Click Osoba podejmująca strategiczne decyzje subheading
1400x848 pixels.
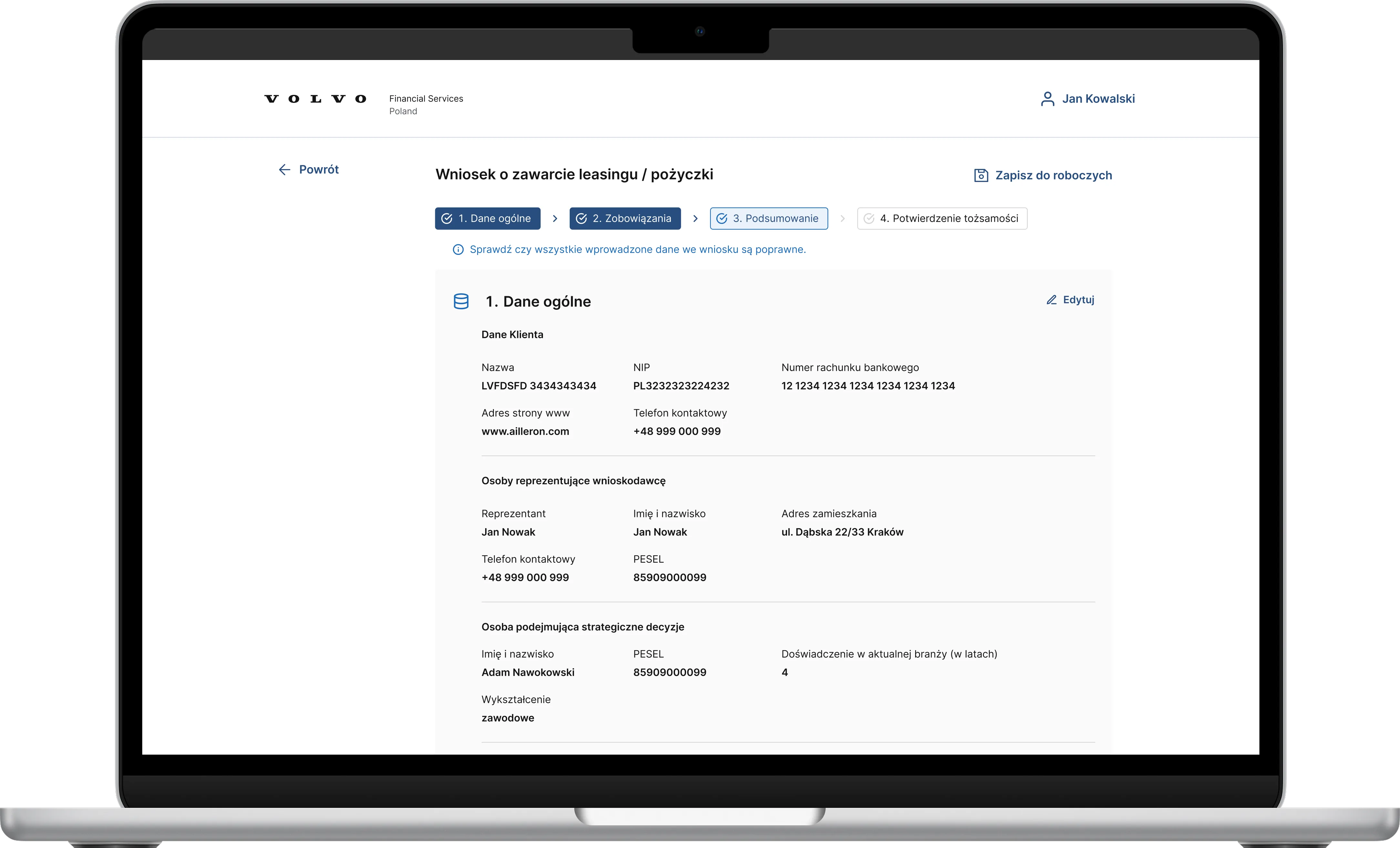583,627
